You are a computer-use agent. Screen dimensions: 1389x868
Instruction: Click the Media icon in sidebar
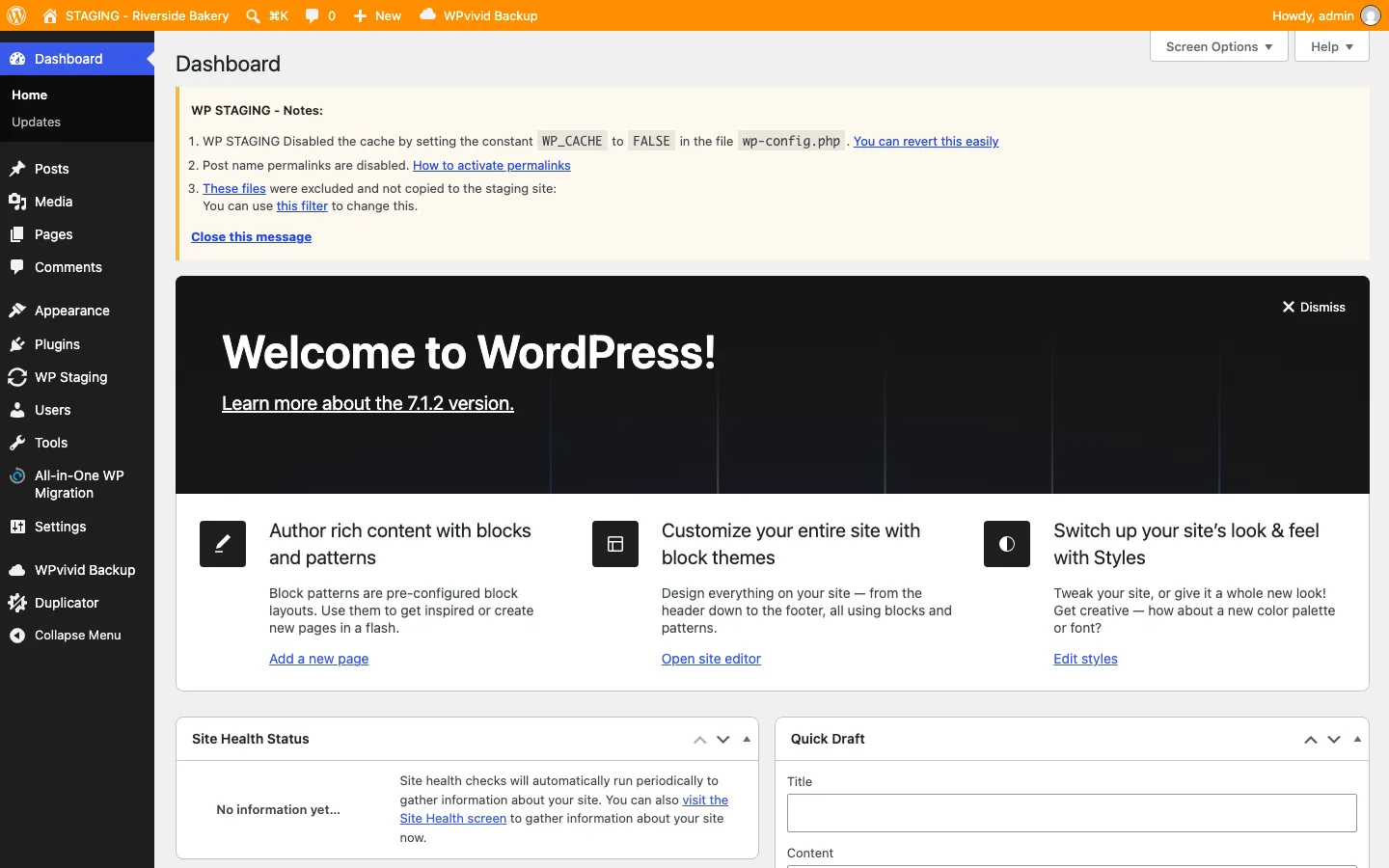point(17,202)
